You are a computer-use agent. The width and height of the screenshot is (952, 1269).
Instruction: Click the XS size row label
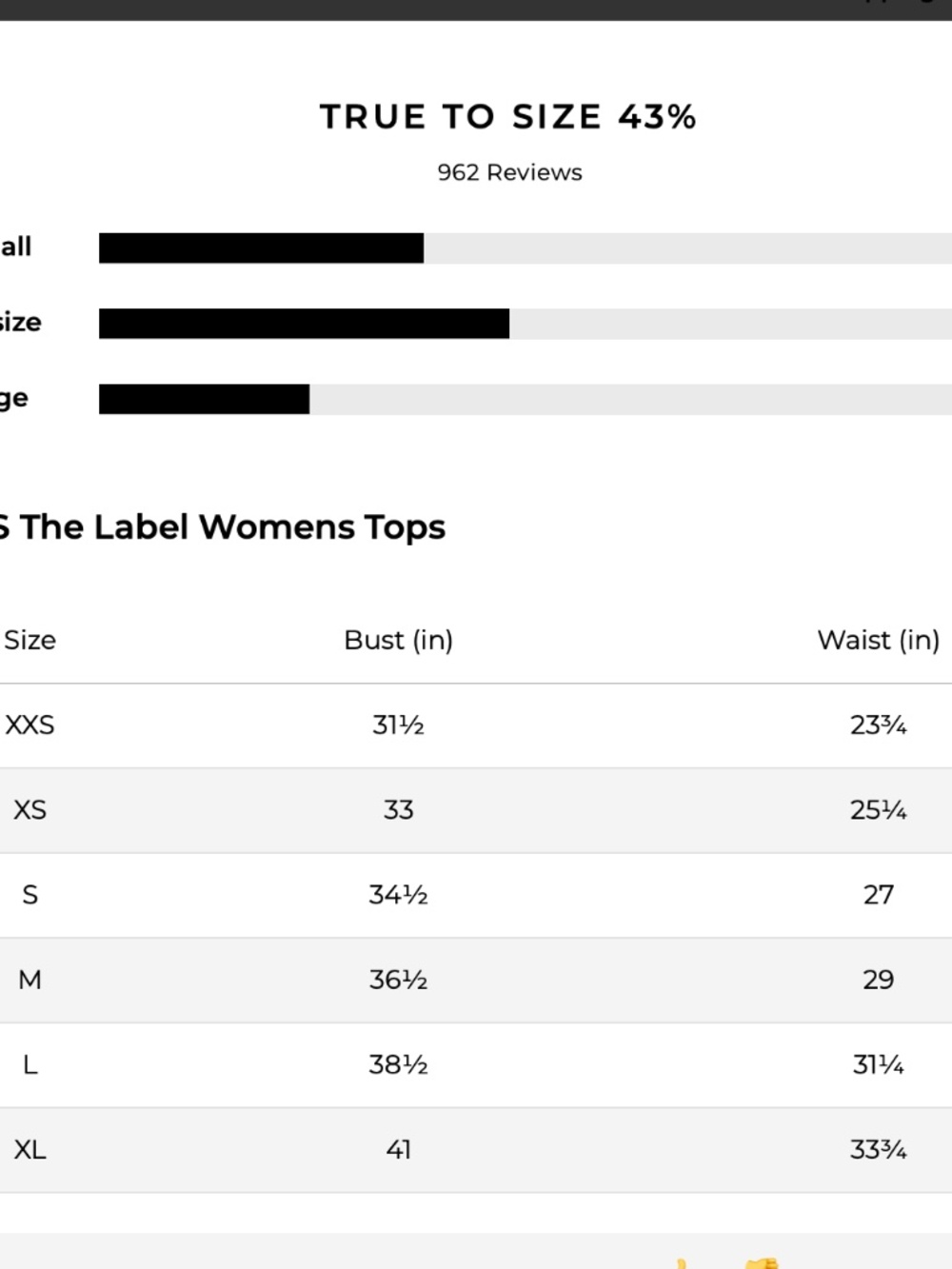[30, 810]
